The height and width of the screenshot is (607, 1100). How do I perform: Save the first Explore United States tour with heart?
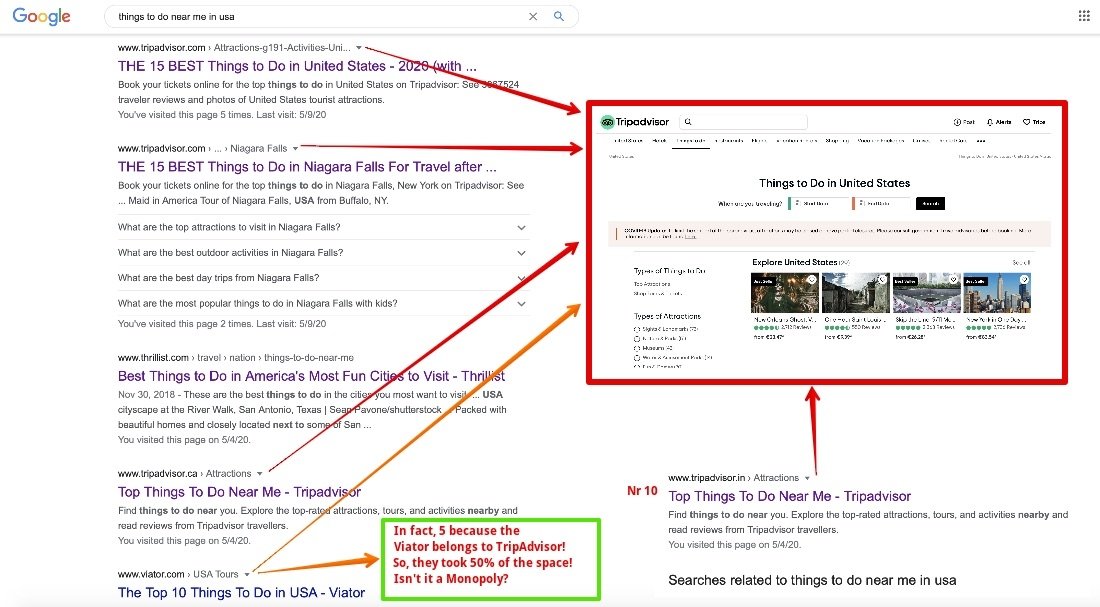click(812, 280)
